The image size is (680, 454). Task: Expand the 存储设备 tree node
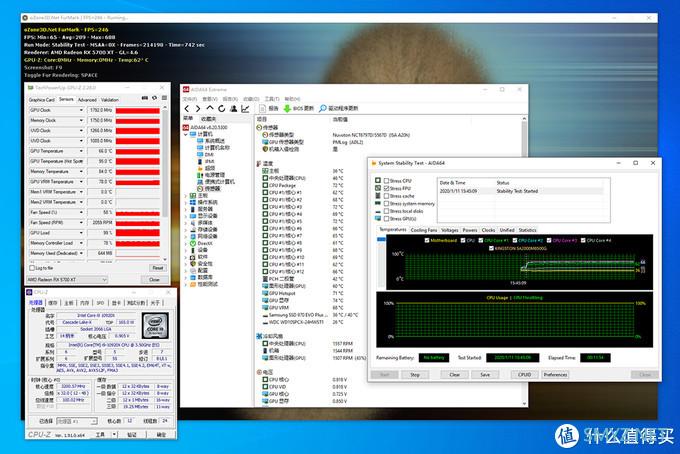(186, 230)
